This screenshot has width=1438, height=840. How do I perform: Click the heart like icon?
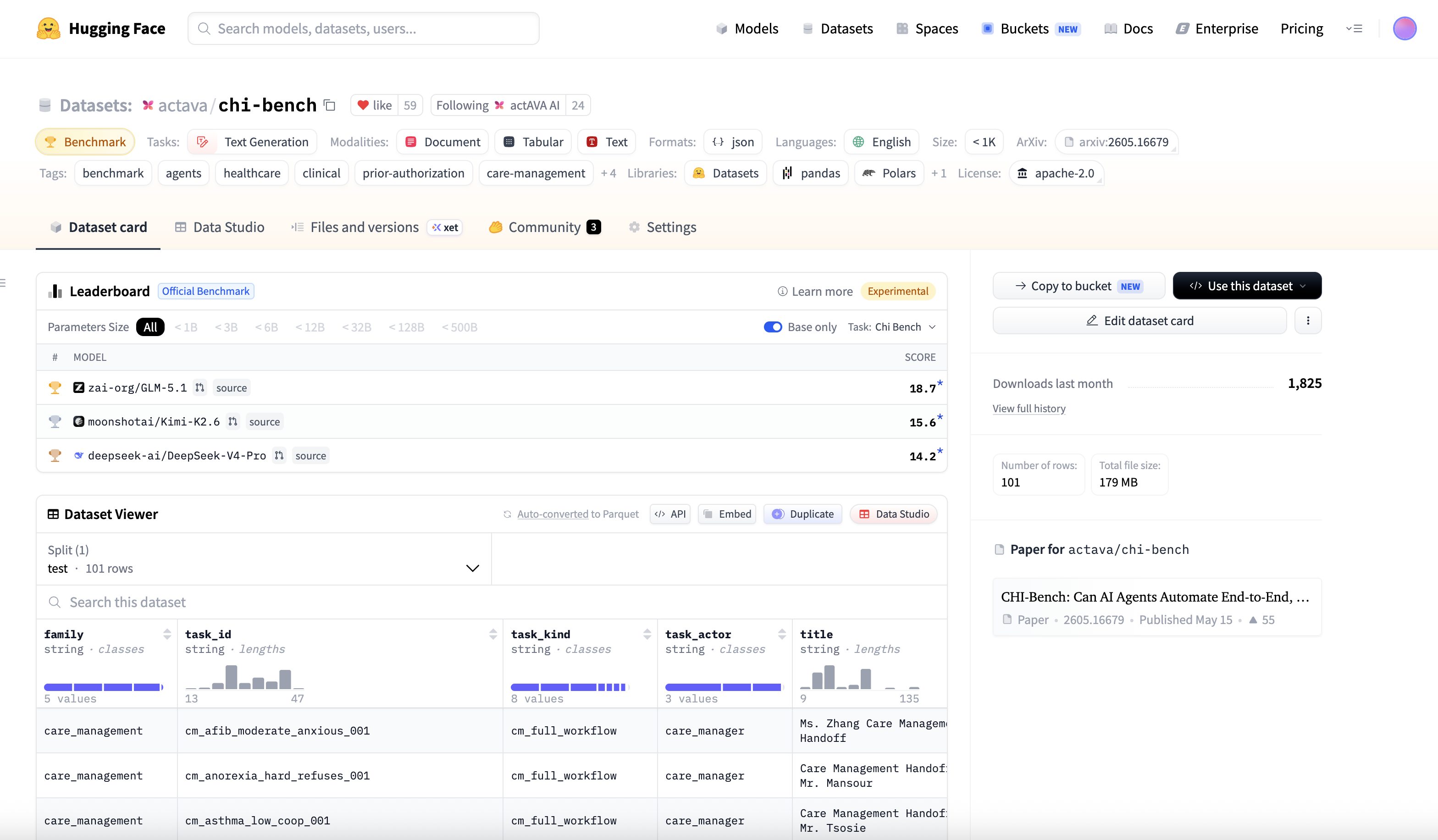click(x=363, y=105)
